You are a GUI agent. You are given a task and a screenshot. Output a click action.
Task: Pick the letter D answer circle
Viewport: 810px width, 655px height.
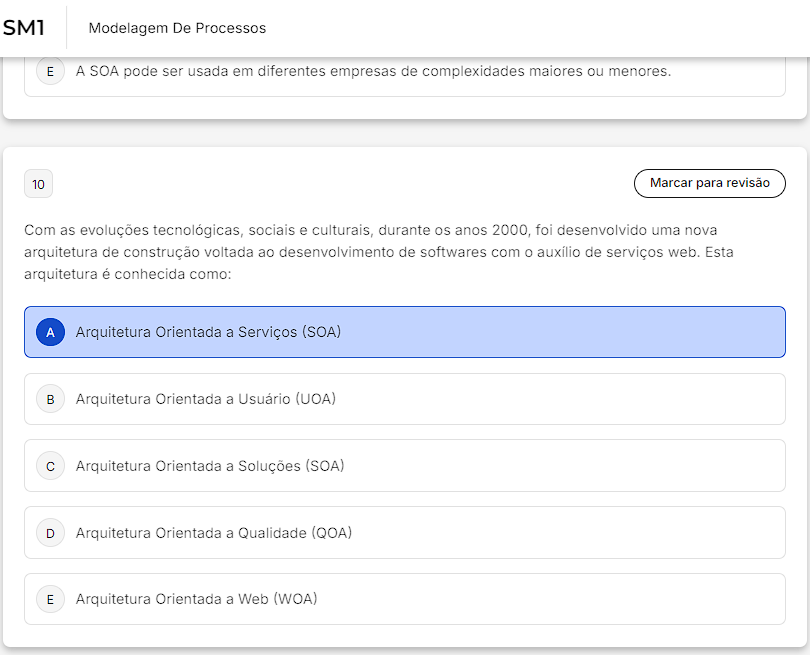50,533
